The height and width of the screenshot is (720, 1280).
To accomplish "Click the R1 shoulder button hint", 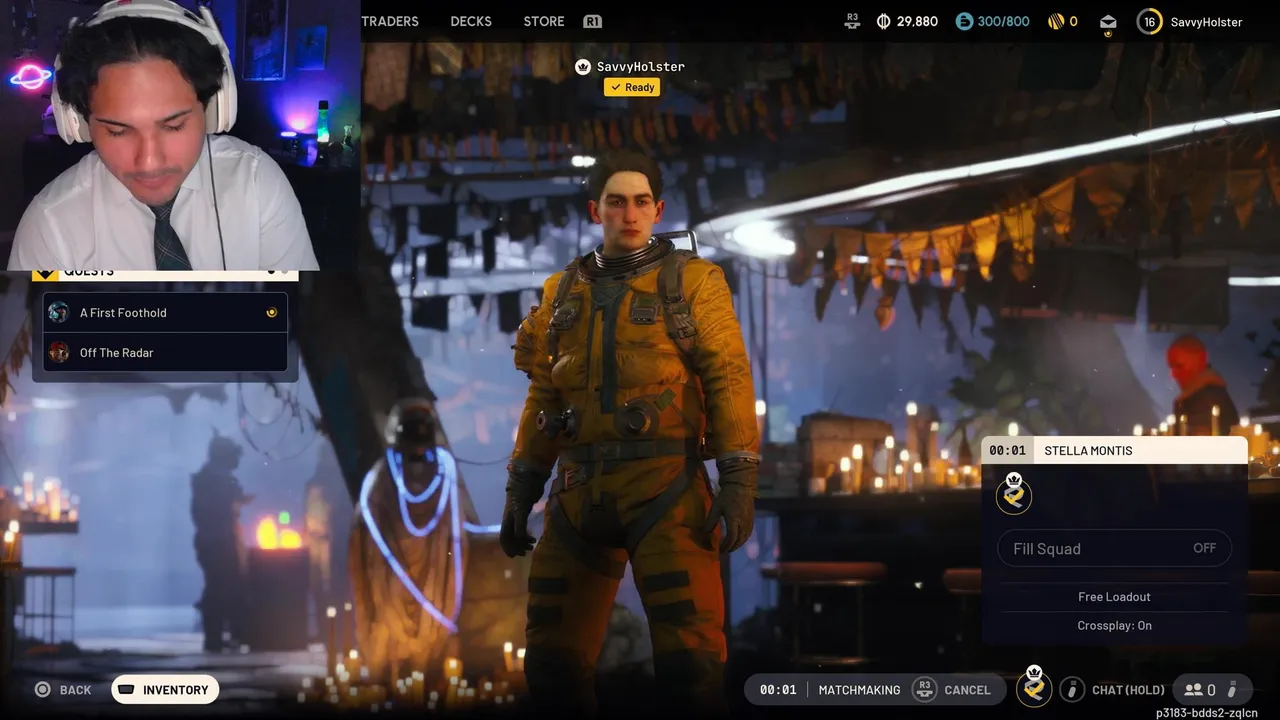I will pos(592,21).
